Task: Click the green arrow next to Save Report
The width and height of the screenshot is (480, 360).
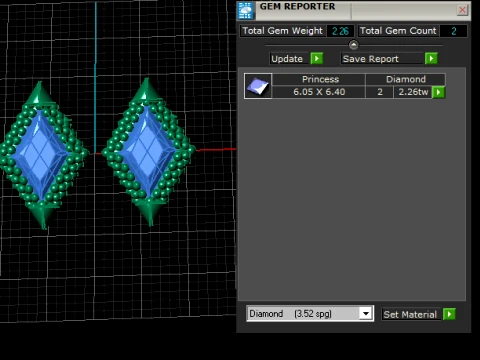Action: point(431,59)
